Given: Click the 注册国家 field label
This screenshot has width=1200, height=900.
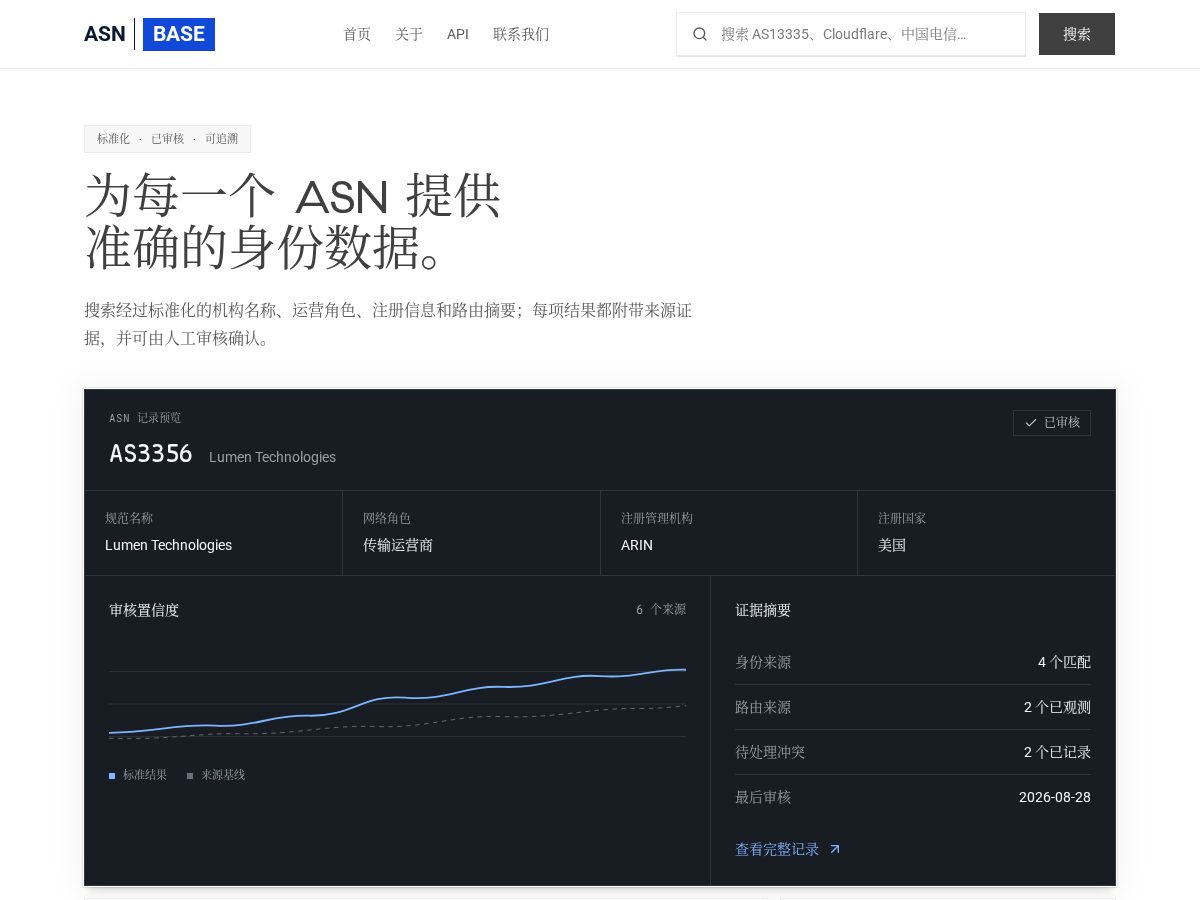Looking at the screenshot, I should pos(902,518).
